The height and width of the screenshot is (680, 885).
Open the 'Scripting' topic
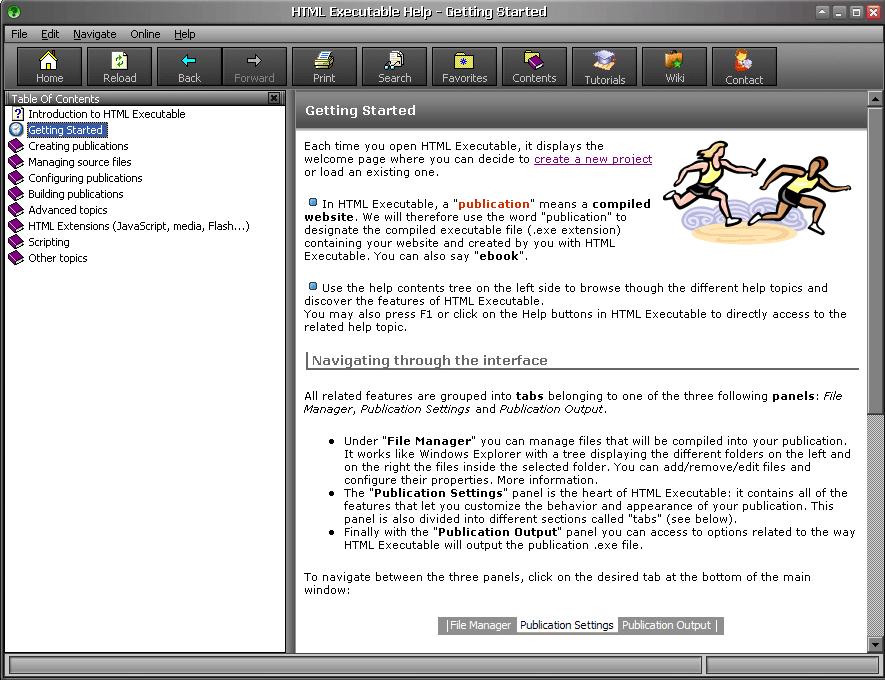click(x=49, y=242)
